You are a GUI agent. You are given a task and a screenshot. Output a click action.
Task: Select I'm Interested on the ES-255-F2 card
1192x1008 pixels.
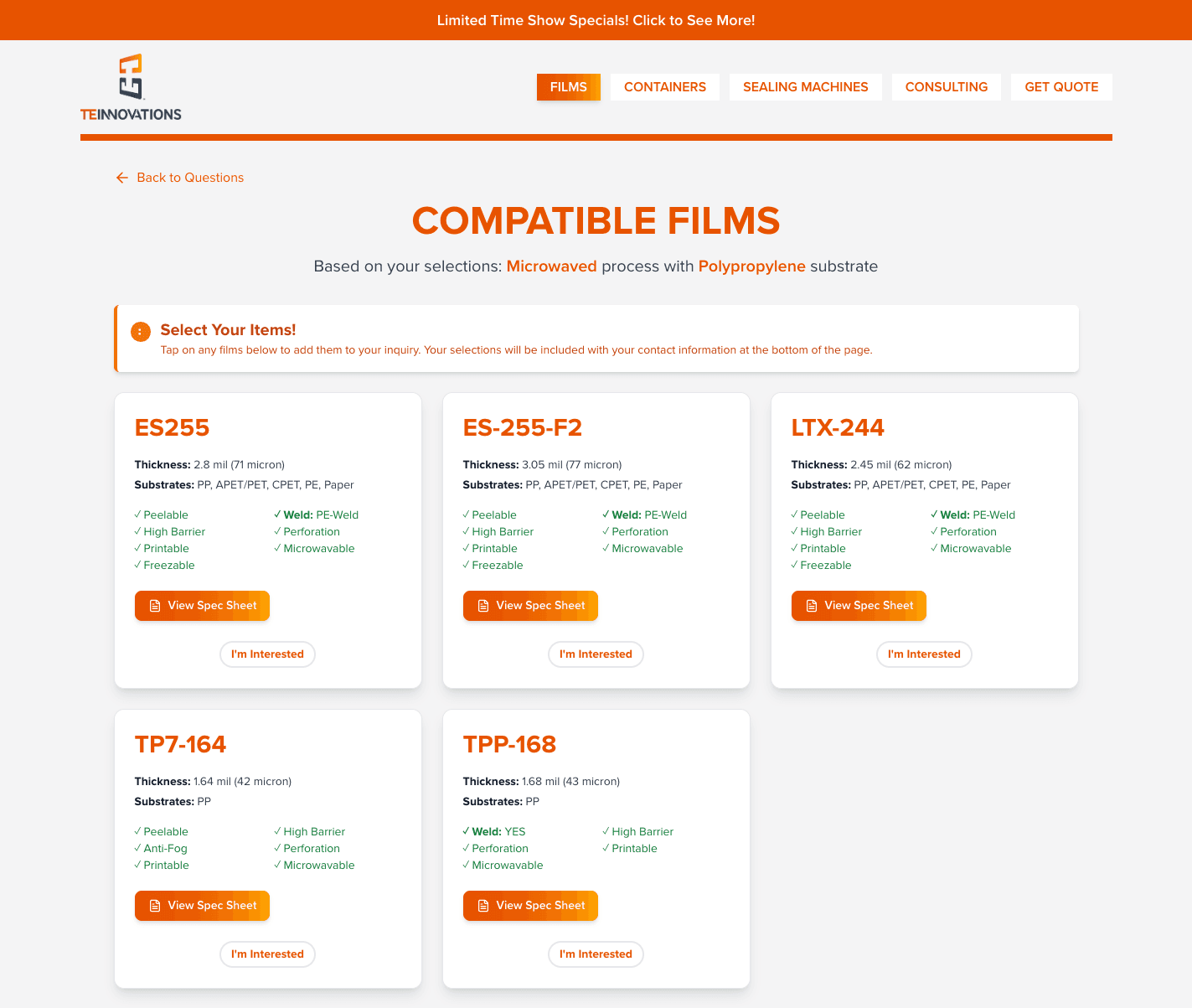coord(596,654)
